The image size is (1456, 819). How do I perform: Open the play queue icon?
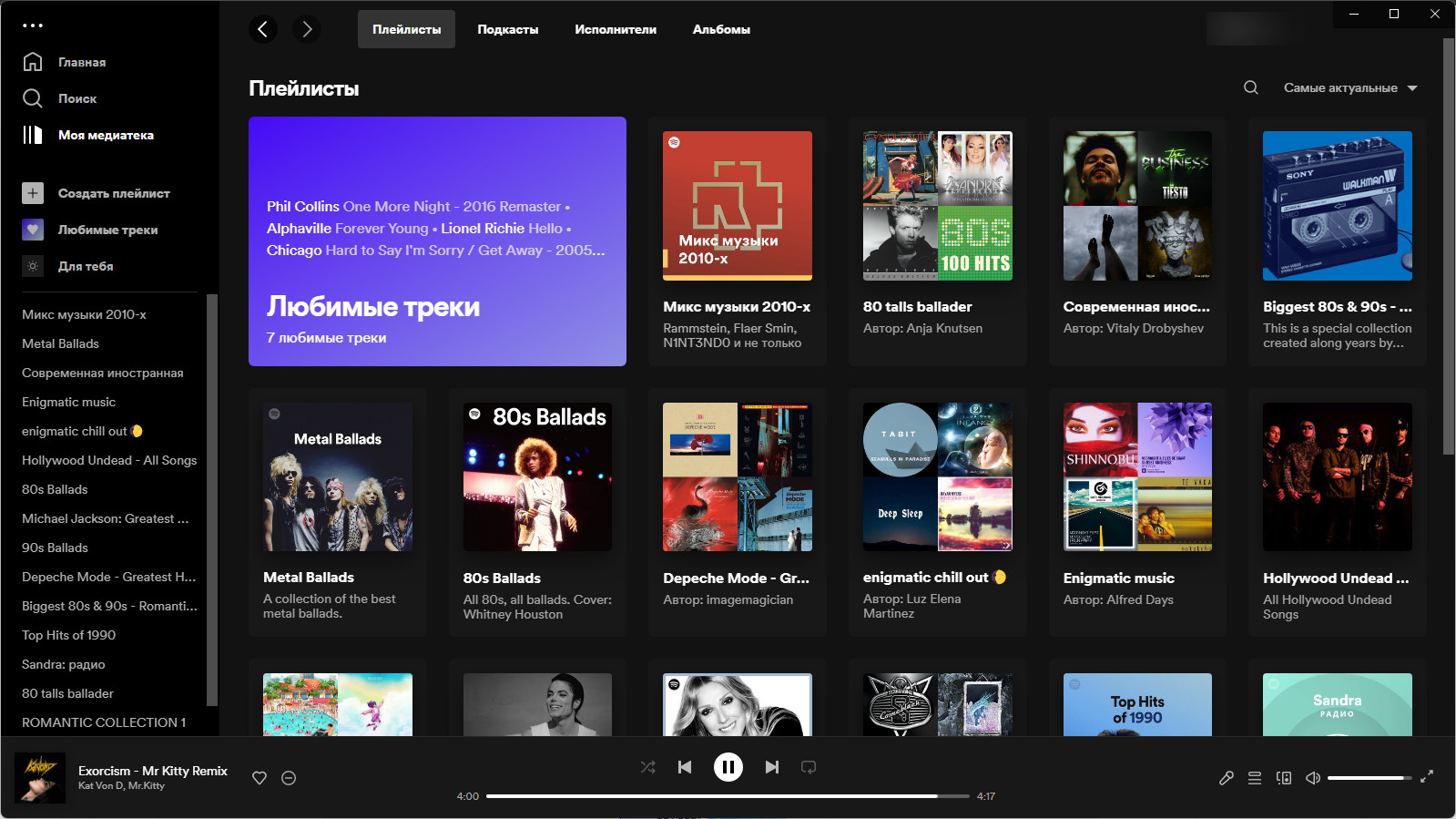[1255, 778]
